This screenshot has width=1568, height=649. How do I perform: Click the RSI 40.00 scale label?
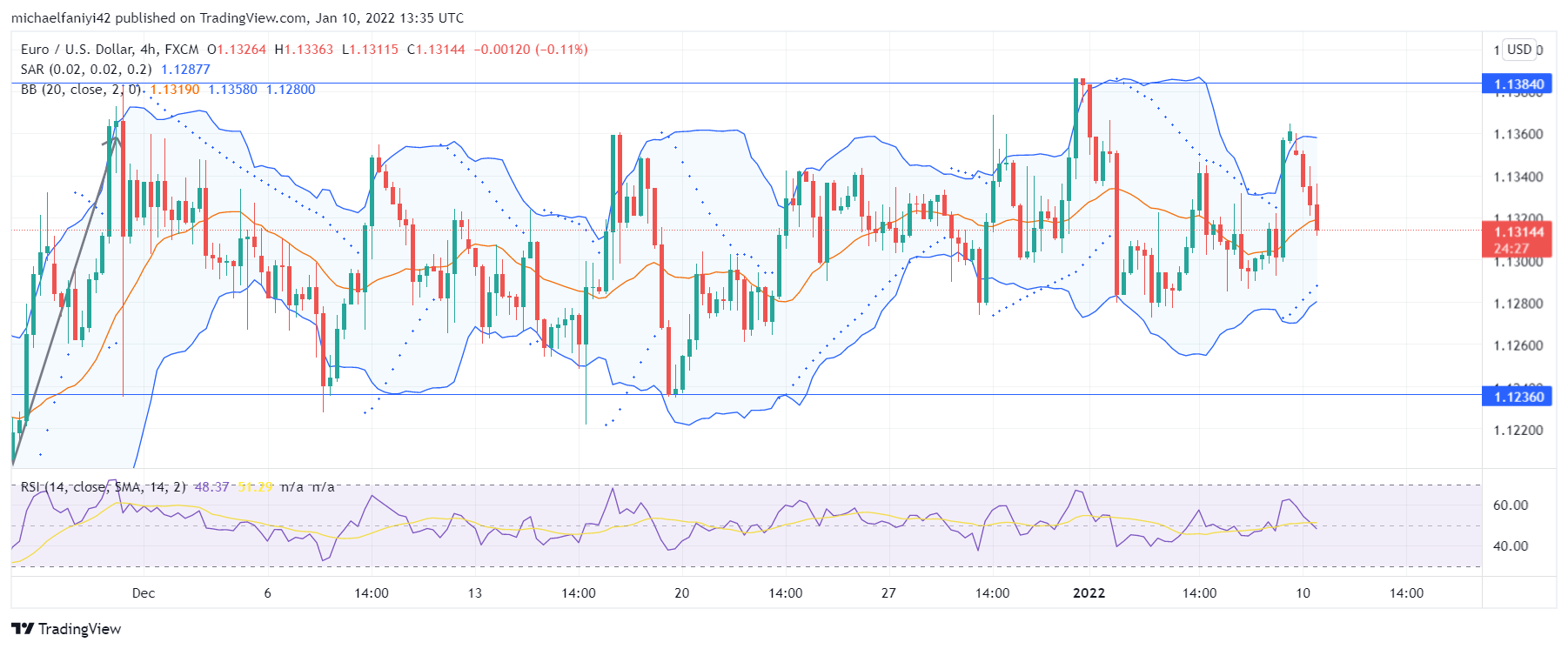[x=1511, y=546]
